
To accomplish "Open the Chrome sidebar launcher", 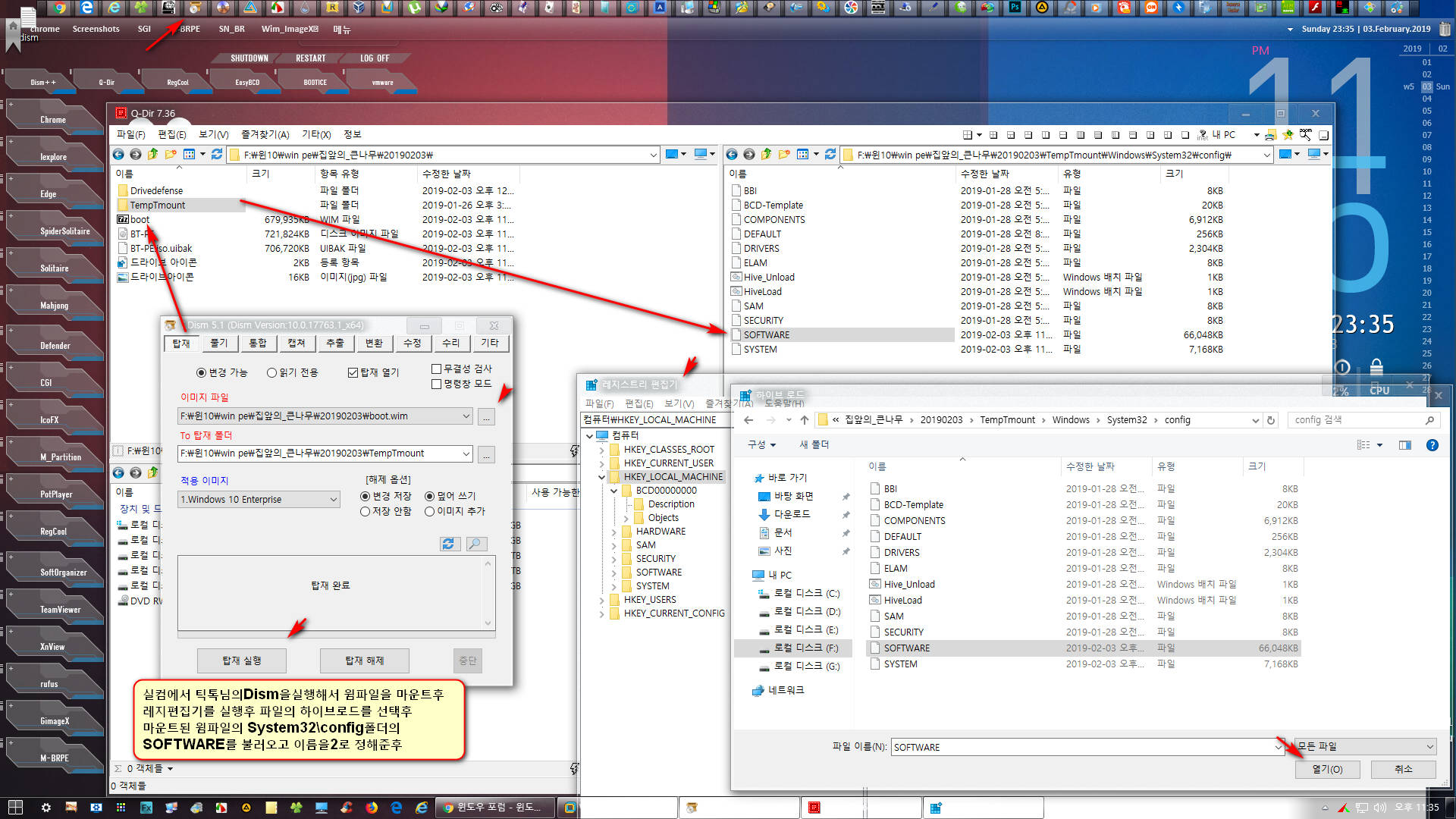I will point(53,120).
